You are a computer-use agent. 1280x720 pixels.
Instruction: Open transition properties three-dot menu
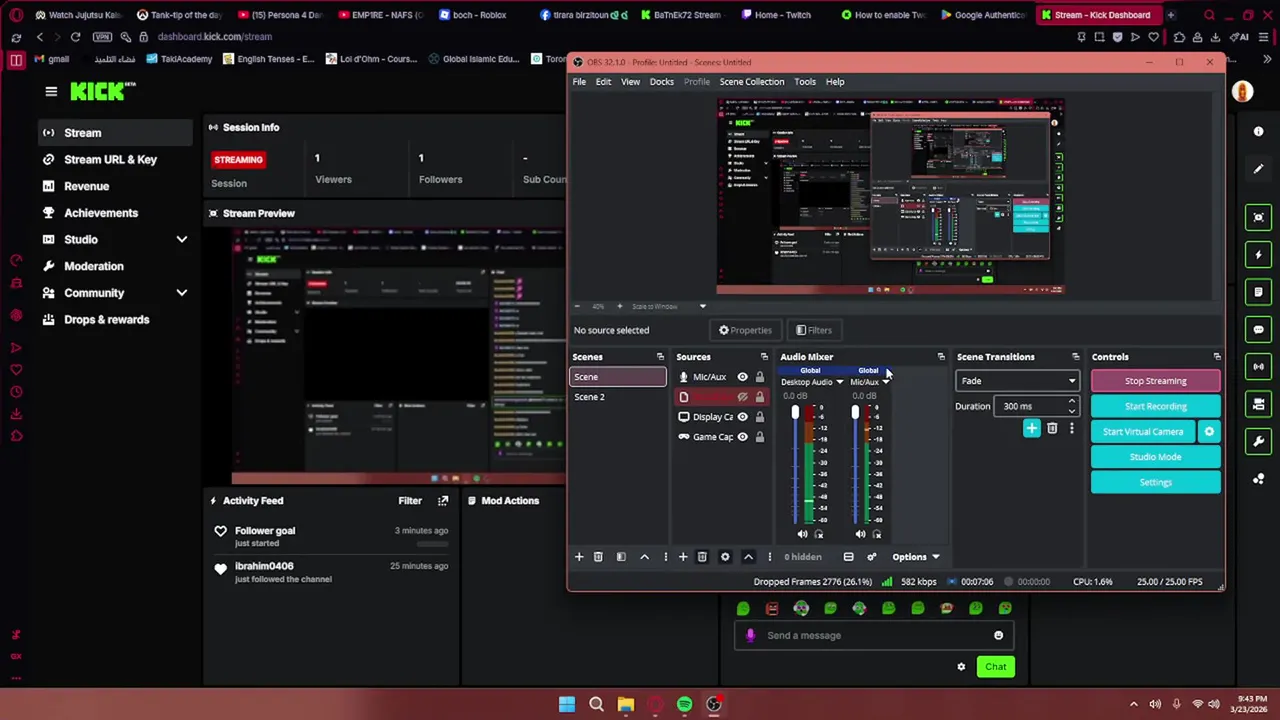point(1071,429)
